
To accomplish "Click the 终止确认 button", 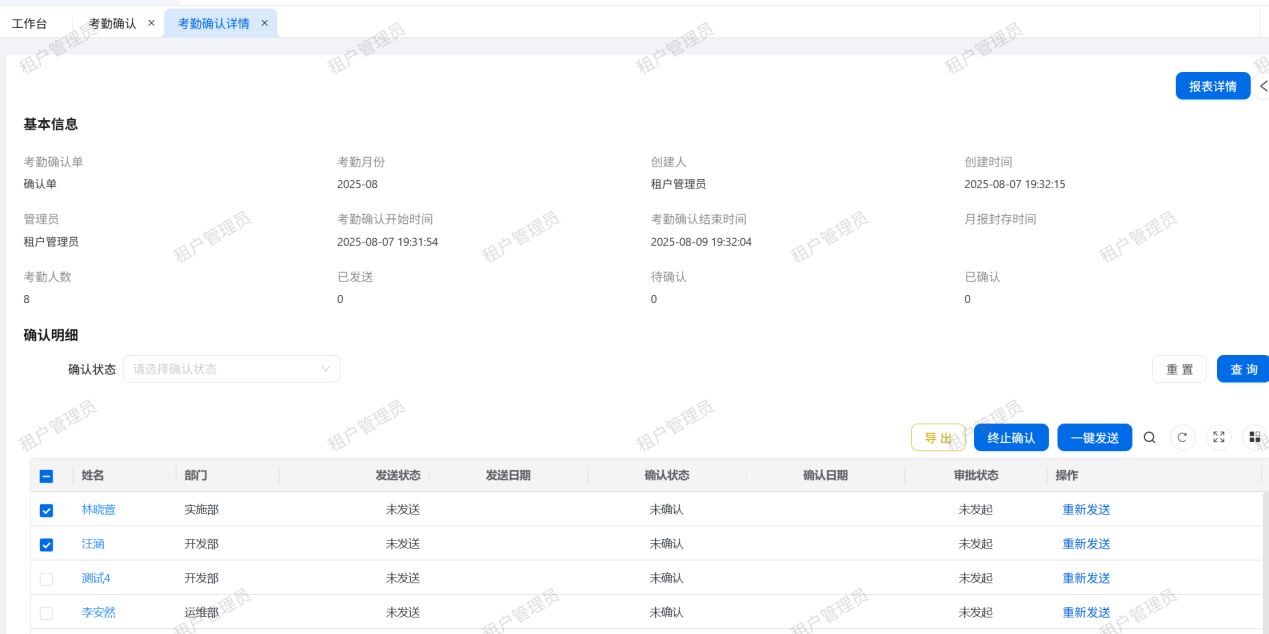I will click(1011, 438).
